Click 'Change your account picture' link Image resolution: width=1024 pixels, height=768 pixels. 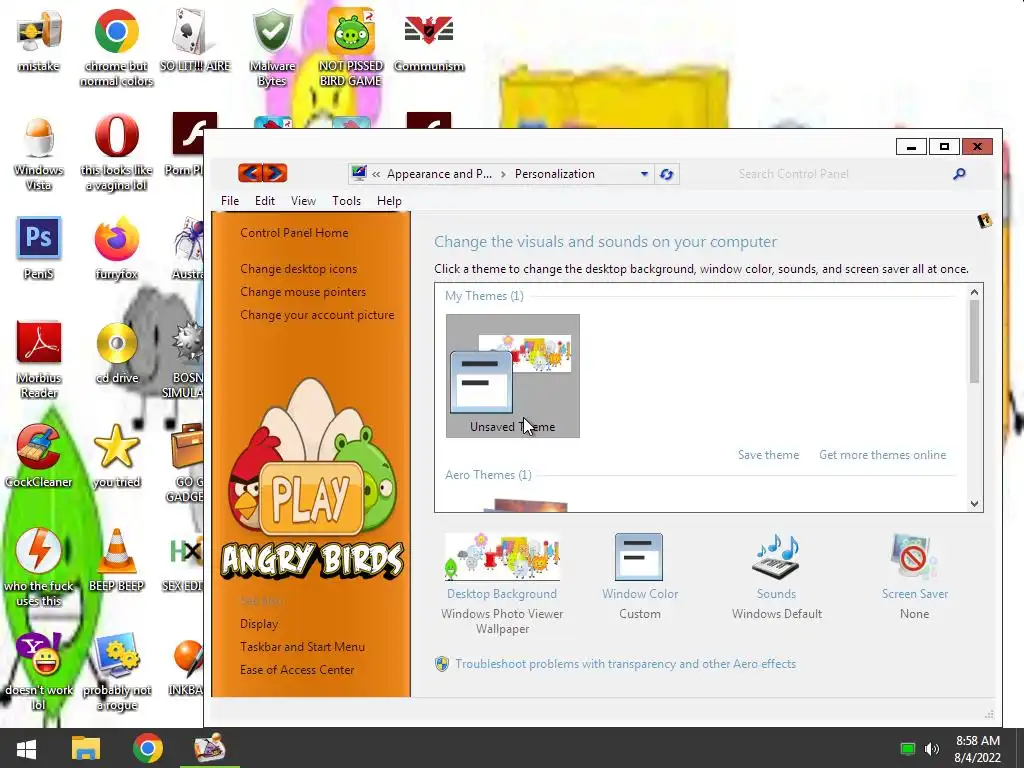(x=317, y=315)
